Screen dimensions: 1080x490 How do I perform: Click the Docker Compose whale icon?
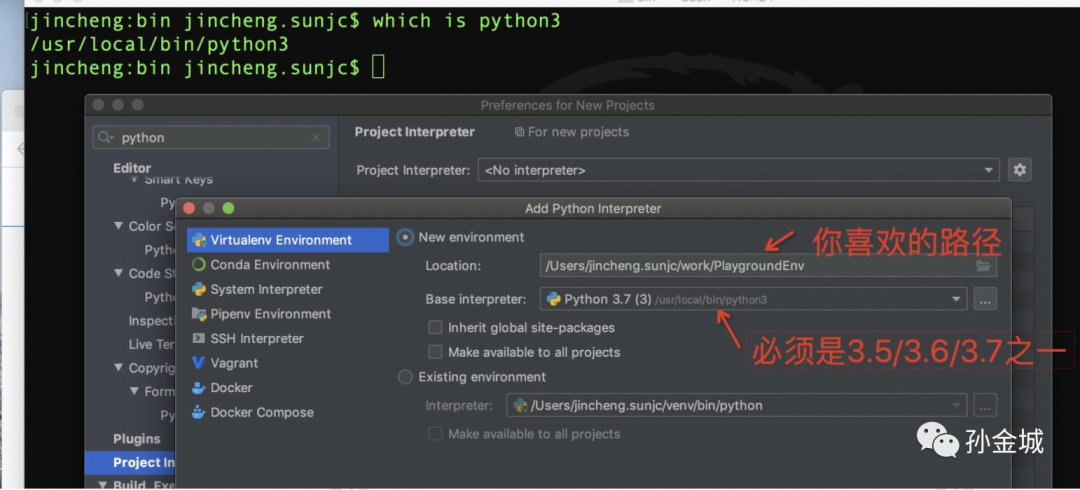tap(199, 412)
